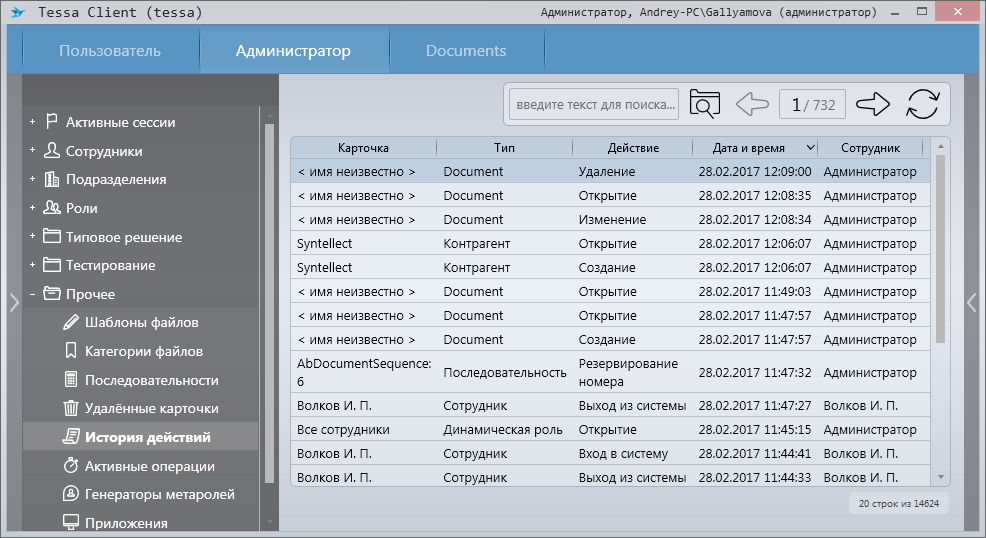Click the Активные операции stopwatch icon
Screen dimensions: 986x538
point(71,466)
